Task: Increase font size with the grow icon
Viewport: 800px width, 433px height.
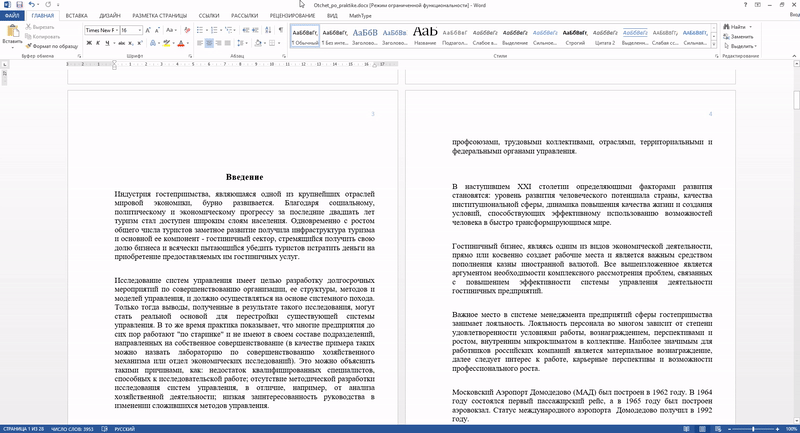Action: 148,30
